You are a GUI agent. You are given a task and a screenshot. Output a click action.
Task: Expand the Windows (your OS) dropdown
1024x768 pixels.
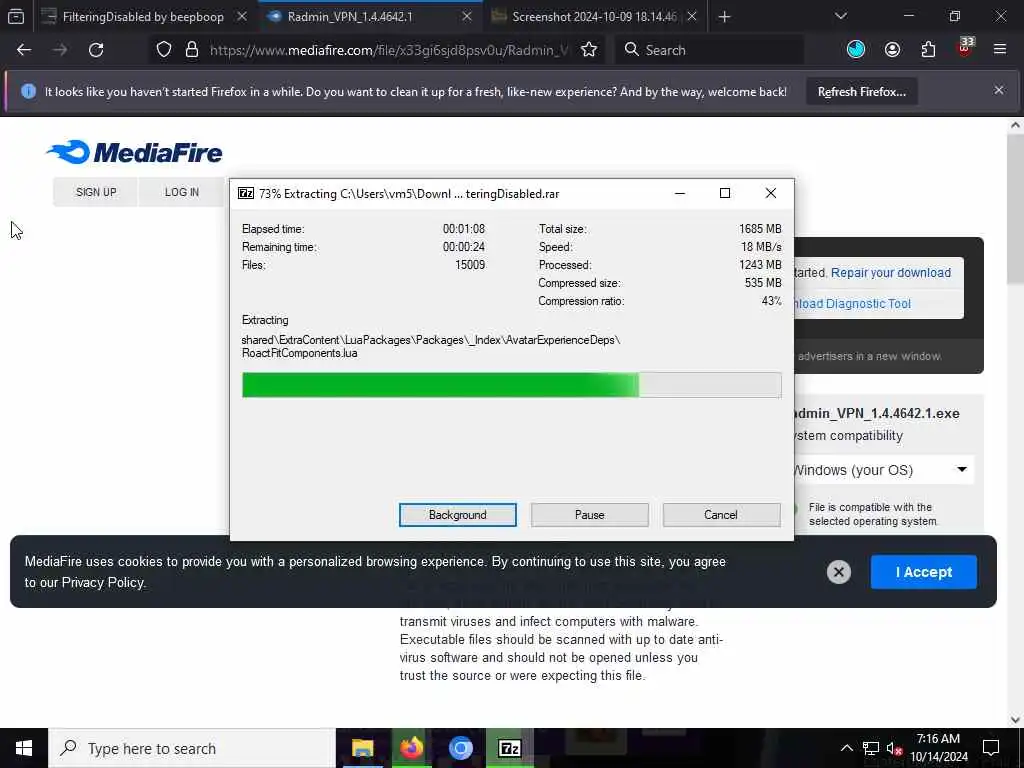point(882,470)
